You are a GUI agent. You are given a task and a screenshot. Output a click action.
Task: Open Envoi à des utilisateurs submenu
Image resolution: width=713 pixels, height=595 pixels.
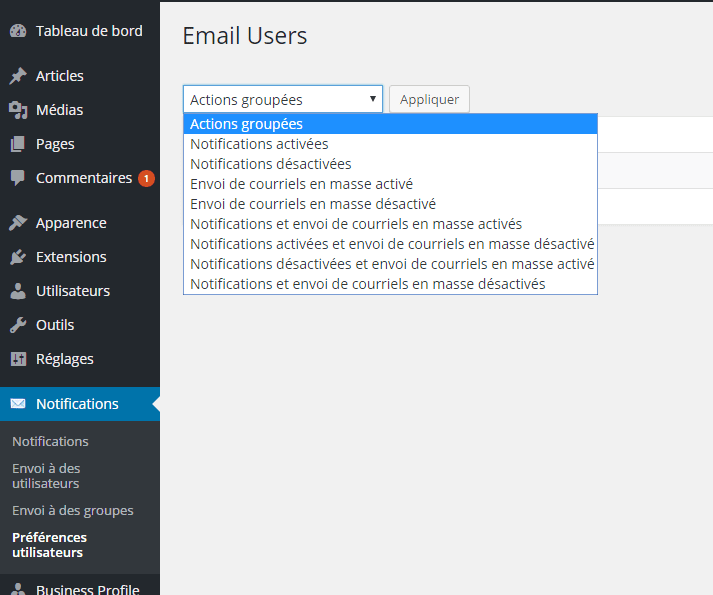coord(46,476)
